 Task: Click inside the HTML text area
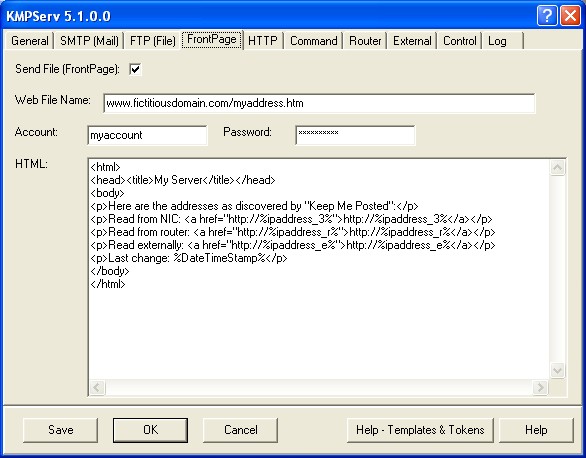tap(319, 269)
